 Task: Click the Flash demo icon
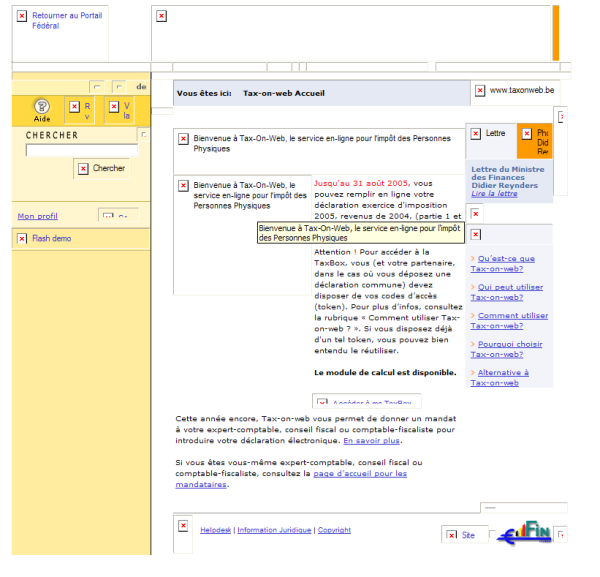22,239
